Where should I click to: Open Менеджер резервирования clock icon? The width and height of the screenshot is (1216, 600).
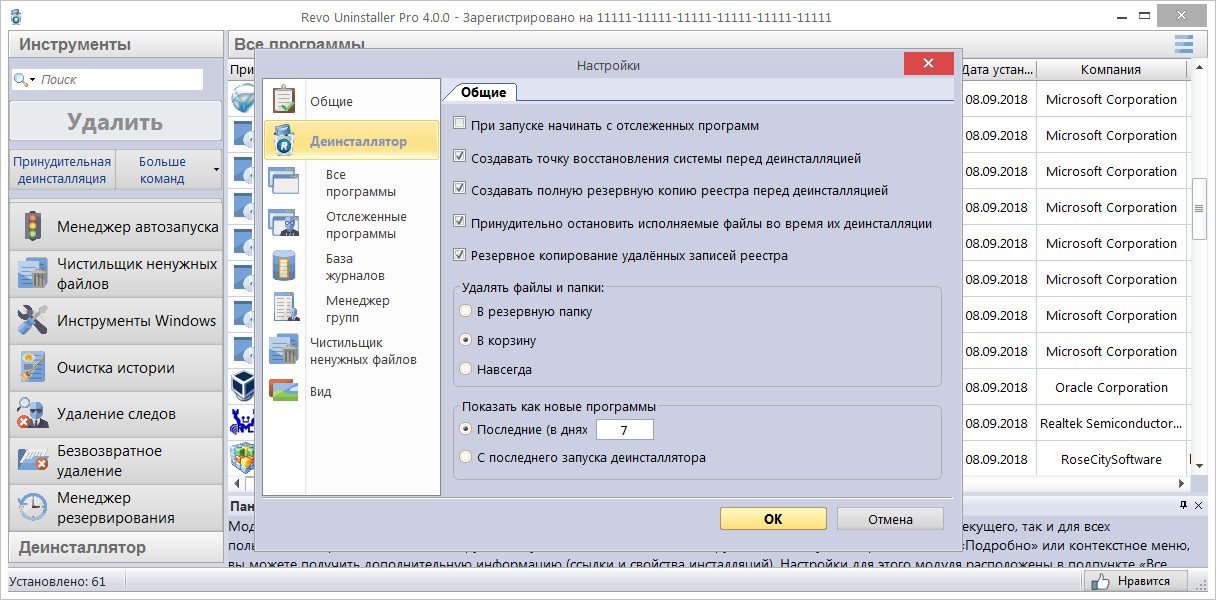(x=33, y=507)
